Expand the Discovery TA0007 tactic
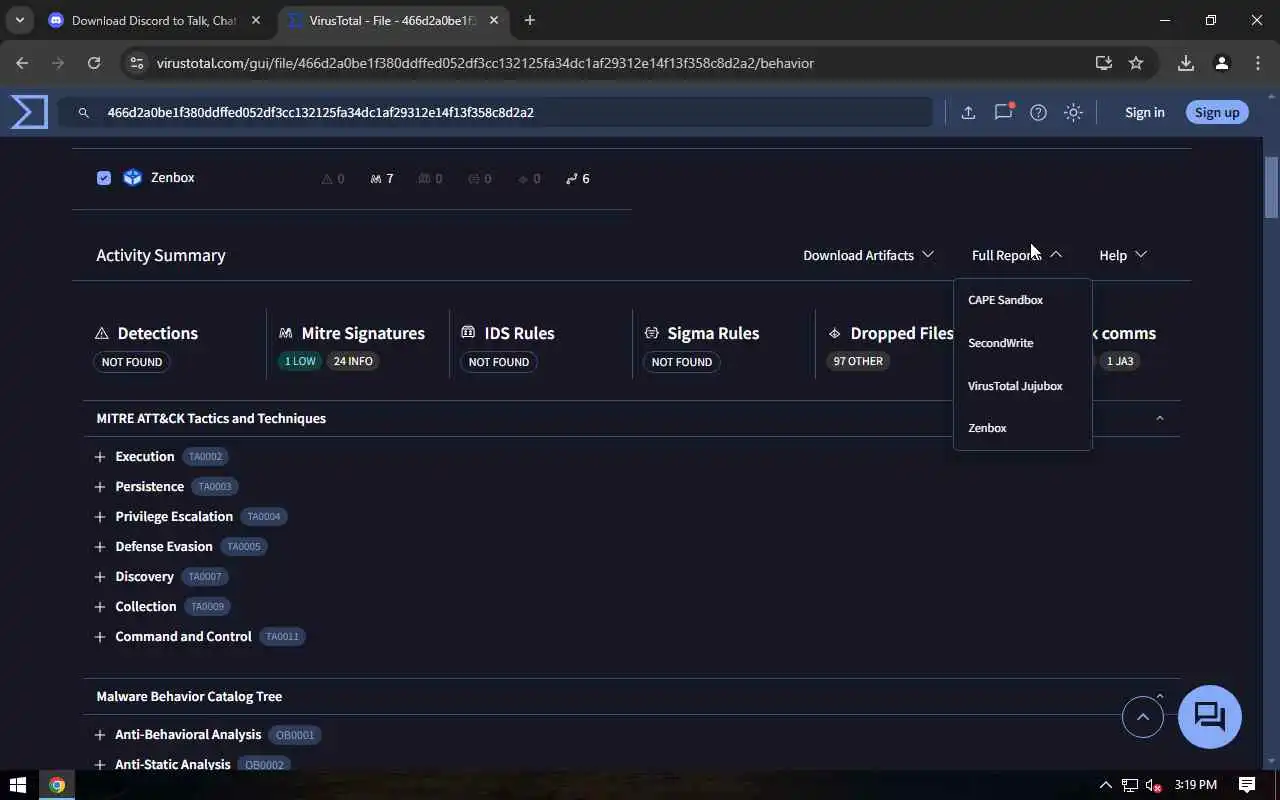This screenshot has height=800, width=1280. (100, 577)
